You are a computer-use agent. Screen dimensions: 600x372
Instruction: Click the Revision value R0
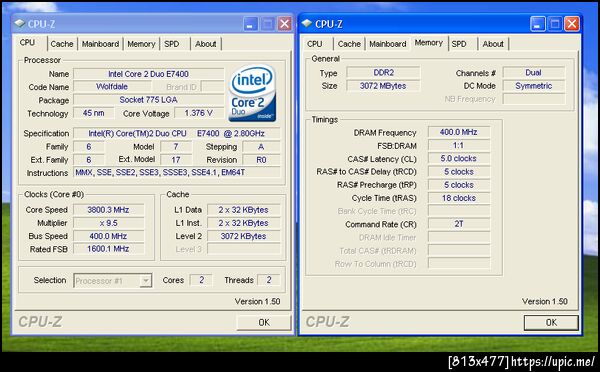(x=261, y=160)
